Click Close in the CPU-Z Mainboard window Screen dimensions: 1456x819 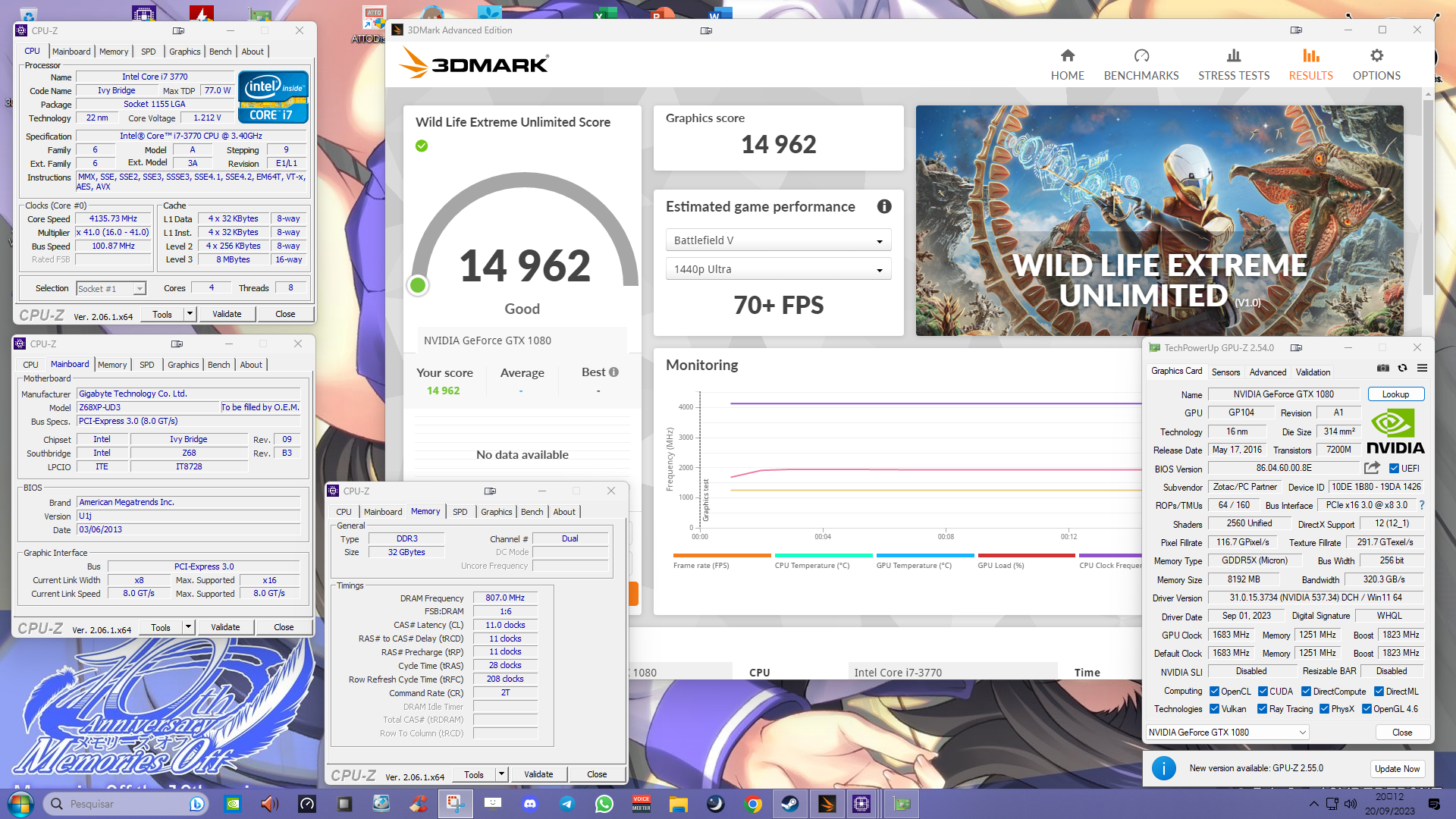coord(284,627)
